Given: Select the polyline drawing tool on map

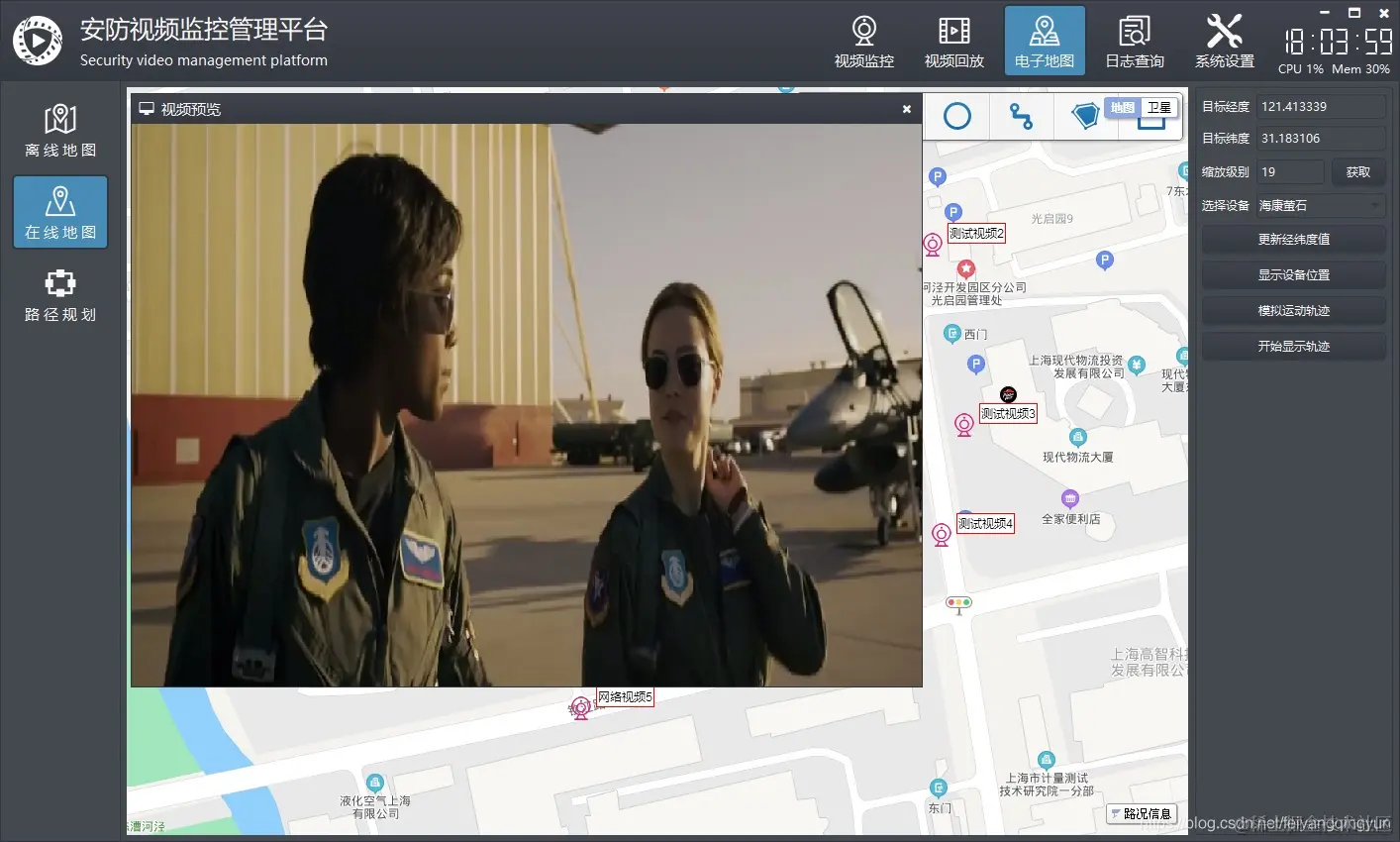Looking at the screenshot, I should (x=1021, y=116).
